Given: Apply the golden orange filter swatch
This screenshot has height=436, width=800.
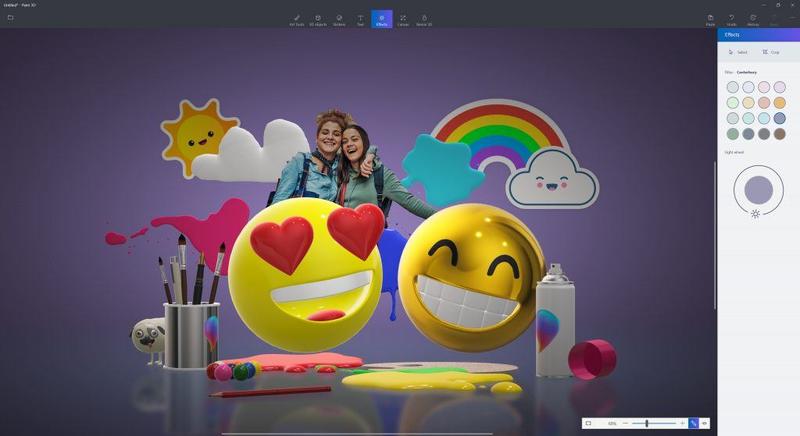Looking at the screenshot, I should (780, 102).
